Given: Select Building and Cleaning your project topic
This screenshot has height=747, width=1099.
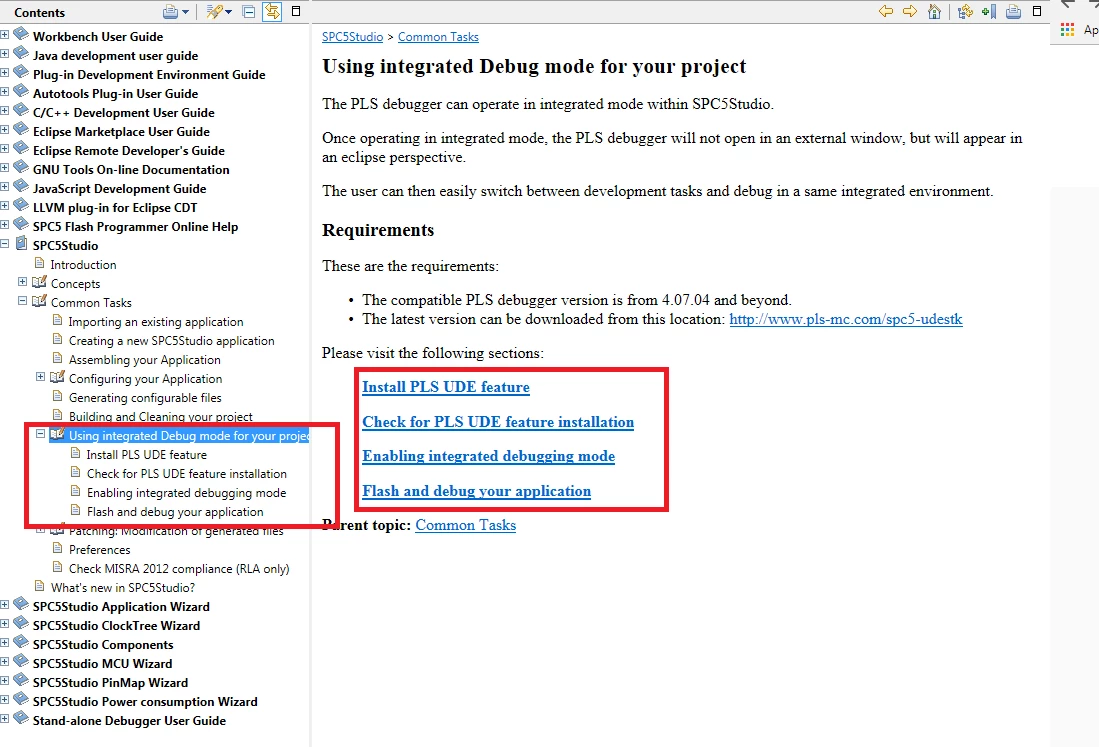Looking at the screenshot, I should point(161,416).
